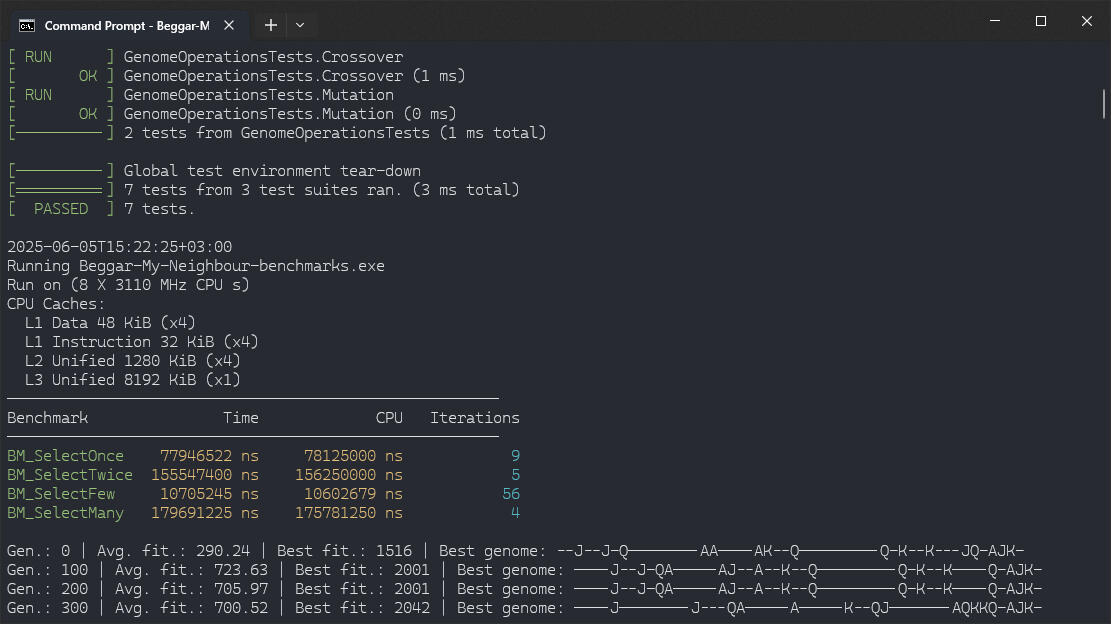This screenshot has width=1111, height=624.
Task: Click the BM_SelectTwice benchmark name
Action: [70, 475]
